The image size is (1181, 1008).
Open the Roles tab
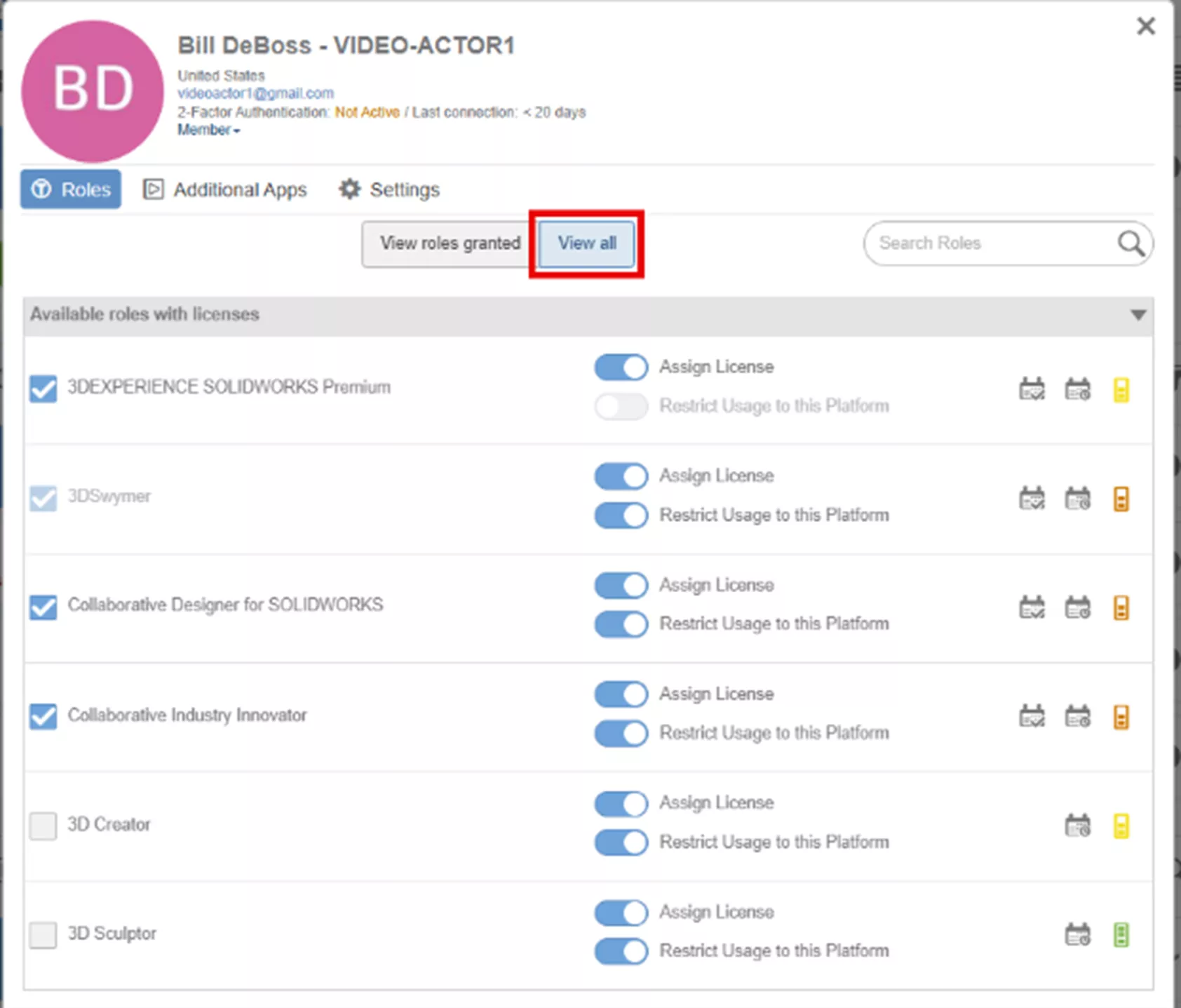[x=71, y=189]
